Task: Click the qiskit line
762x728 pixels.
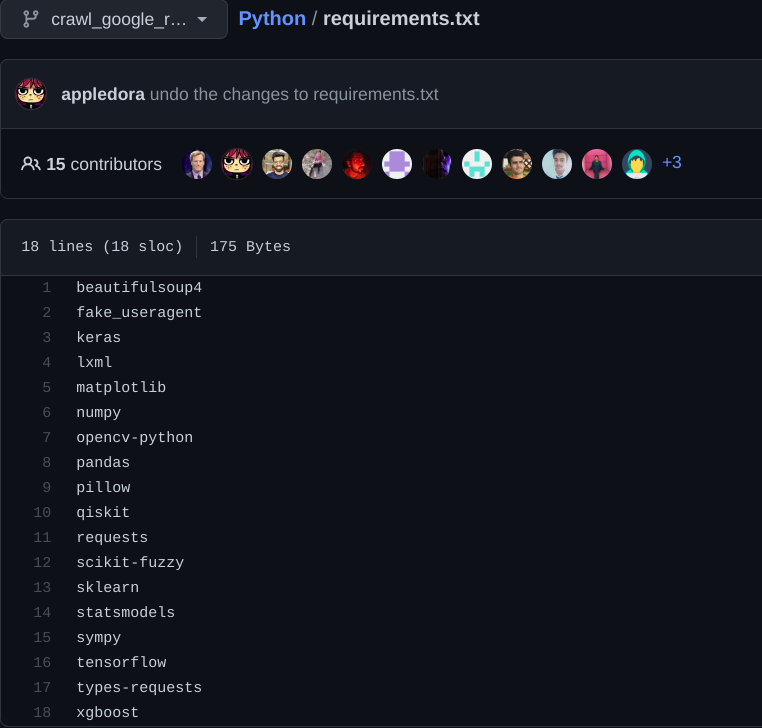Action: tap(103, 512)
